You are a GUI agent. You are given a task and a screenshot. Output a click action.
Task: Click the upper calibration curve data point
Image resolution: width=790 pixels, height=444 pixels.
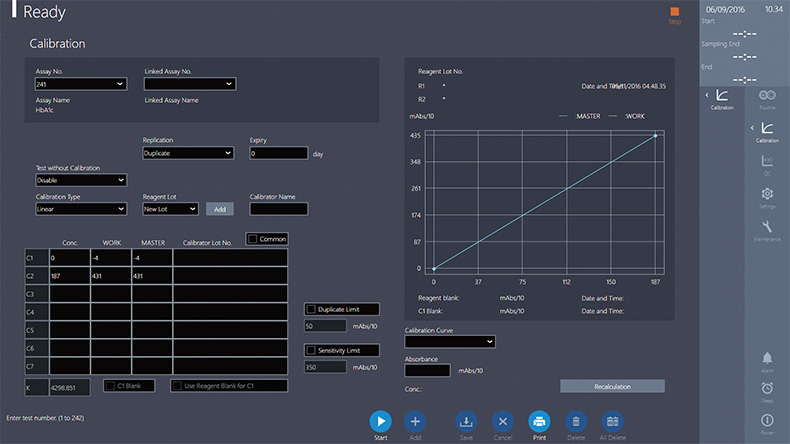pos(655,136)
